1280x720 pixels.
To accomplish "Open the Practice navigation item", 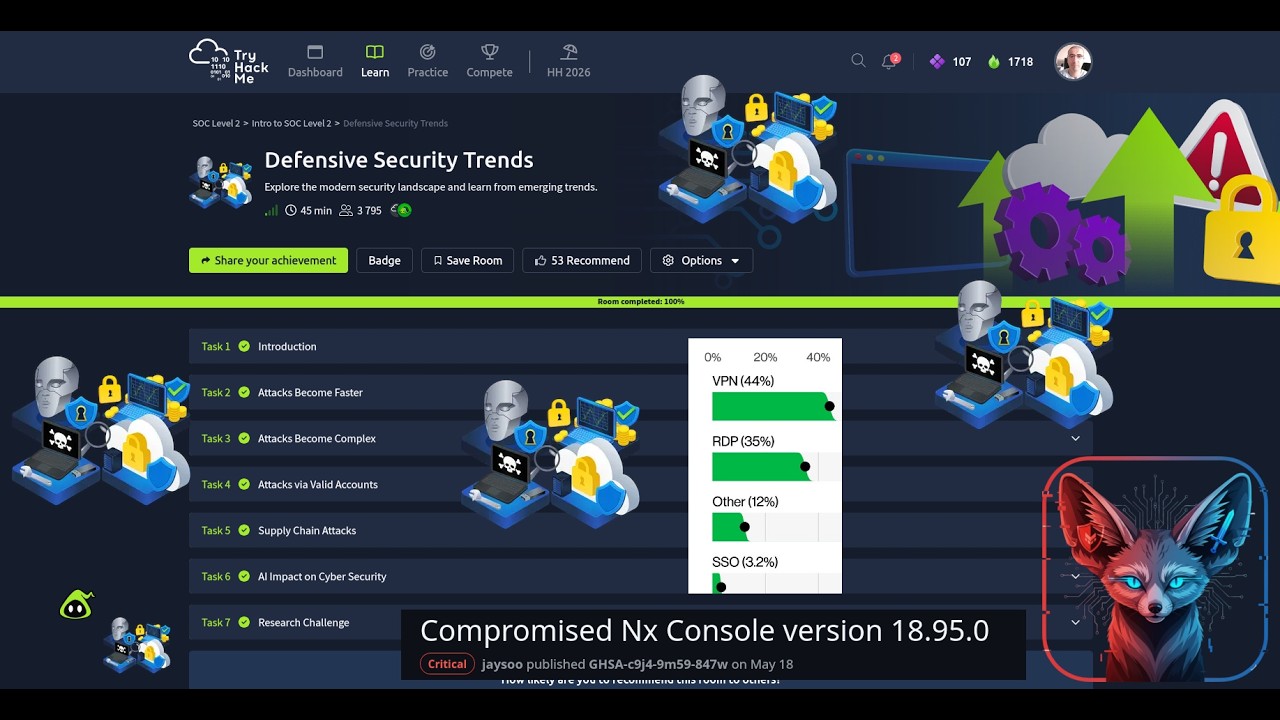I will point(428,61).
